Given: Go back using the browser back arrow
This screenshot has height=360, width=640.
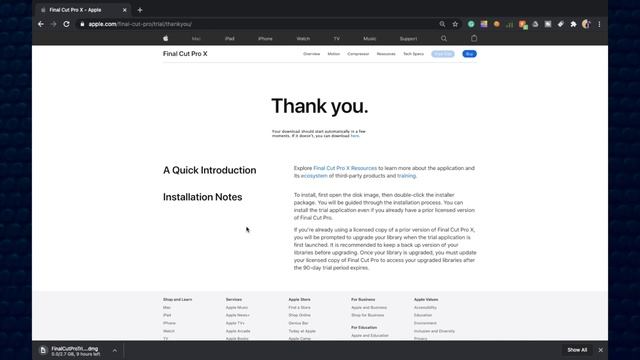Looking at the screenshot, I should (x=41, y=24).
